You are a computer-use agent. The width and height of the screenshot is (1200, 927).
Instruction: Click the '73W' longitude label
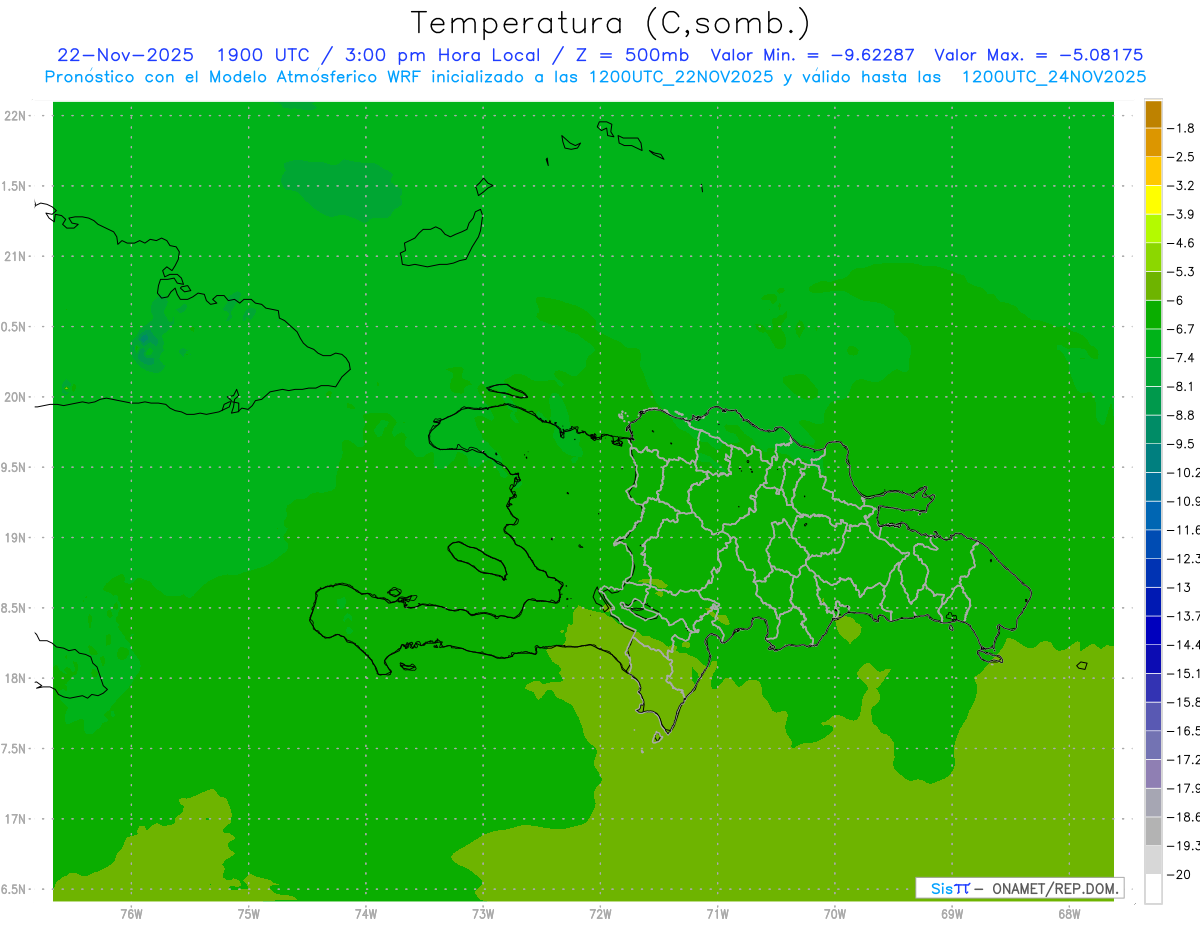tap(483, 913)
